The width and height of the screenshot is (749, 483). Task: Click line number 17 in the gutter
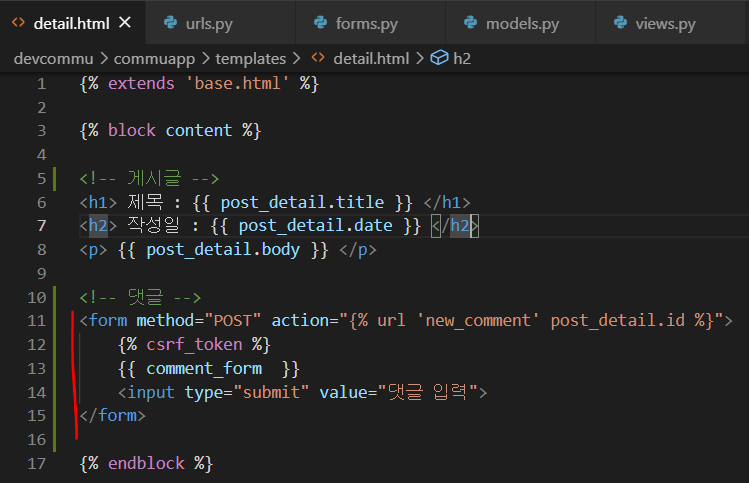point(36,463)
